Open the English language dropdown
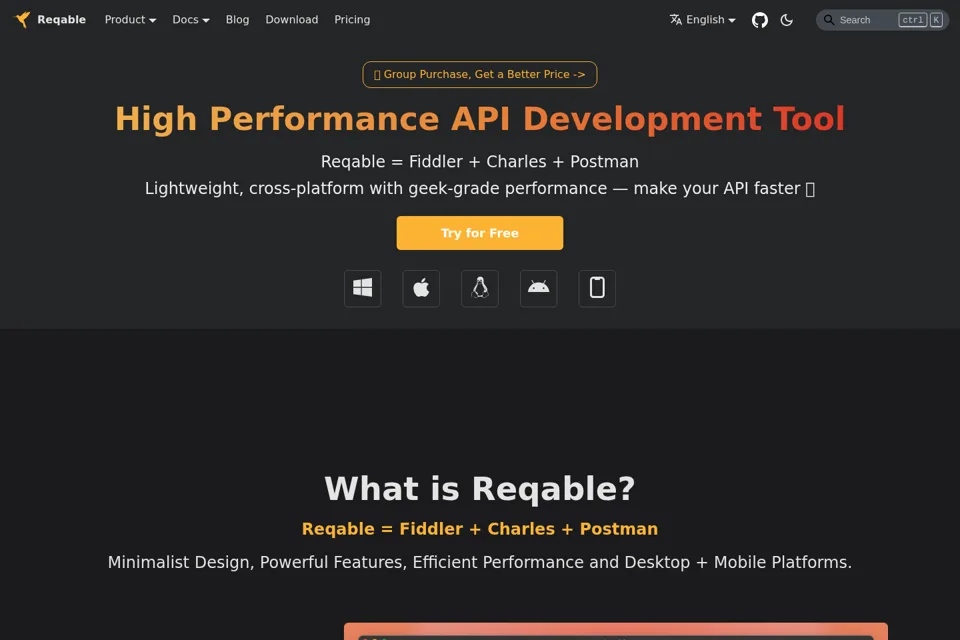The image size is (960, 640). click(x=702, y=20)
